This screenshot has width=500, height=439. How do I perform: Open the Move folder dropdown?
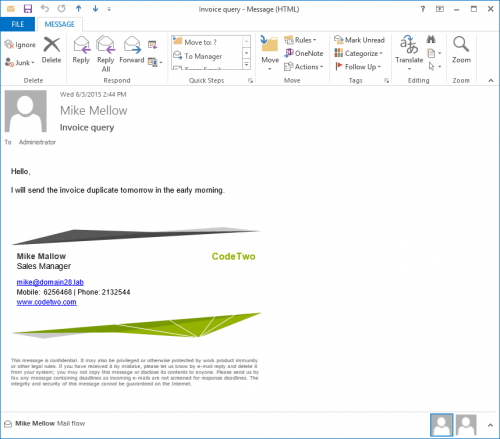click(270, 53)
